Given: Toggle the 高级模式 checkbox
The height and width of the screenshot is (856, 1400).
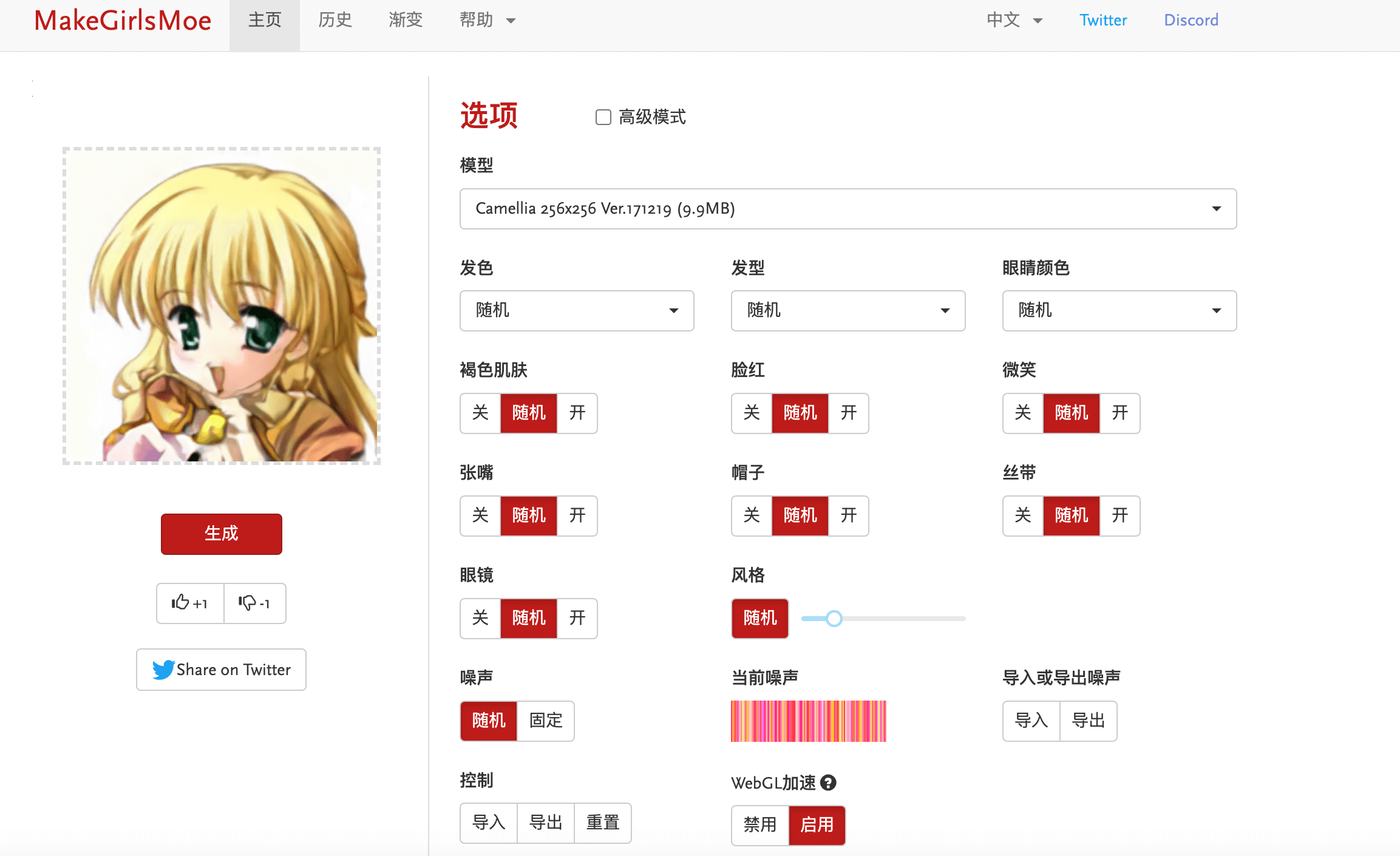Looking at the screenshot, I should tap(603, 117).
